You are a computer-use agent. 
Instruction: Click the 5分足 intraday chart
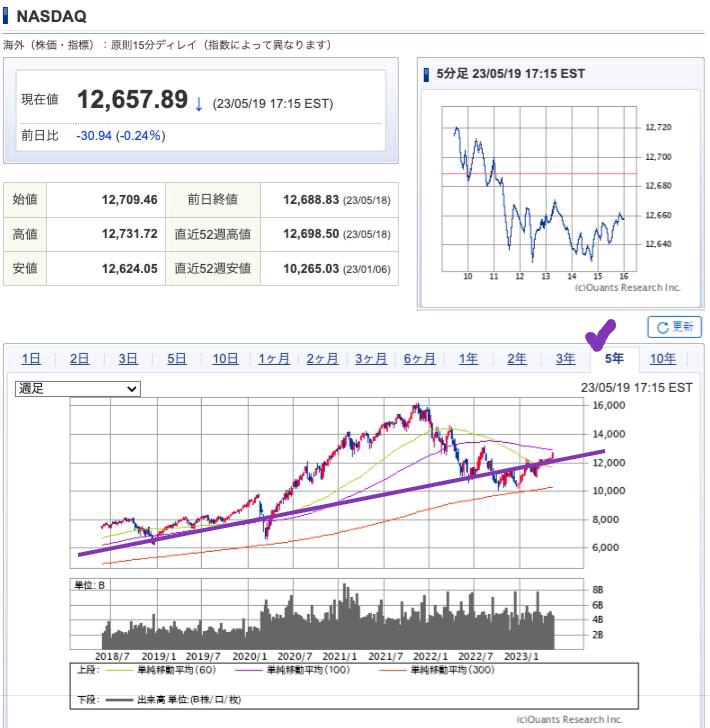[539, 188]
